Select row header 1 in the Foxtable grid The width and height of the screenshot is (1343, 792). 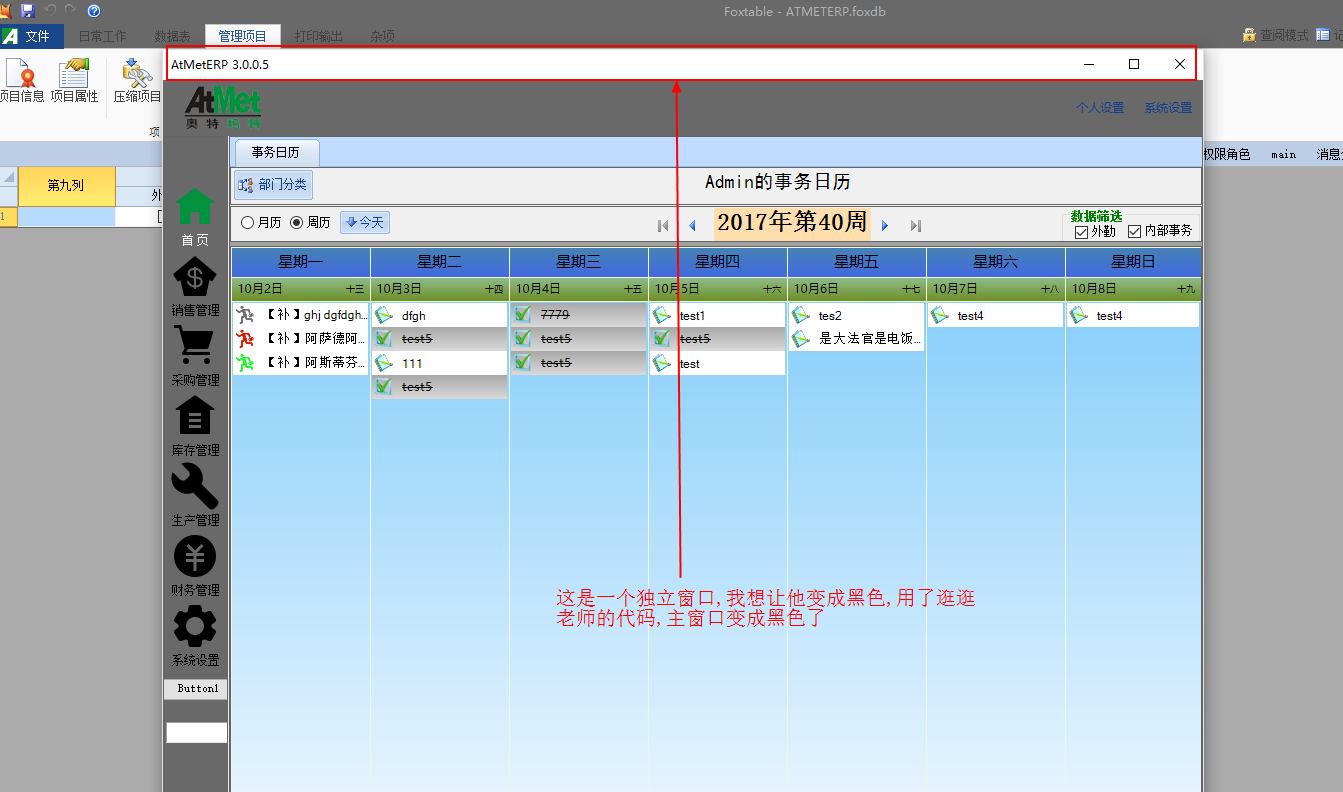(8, 216)
